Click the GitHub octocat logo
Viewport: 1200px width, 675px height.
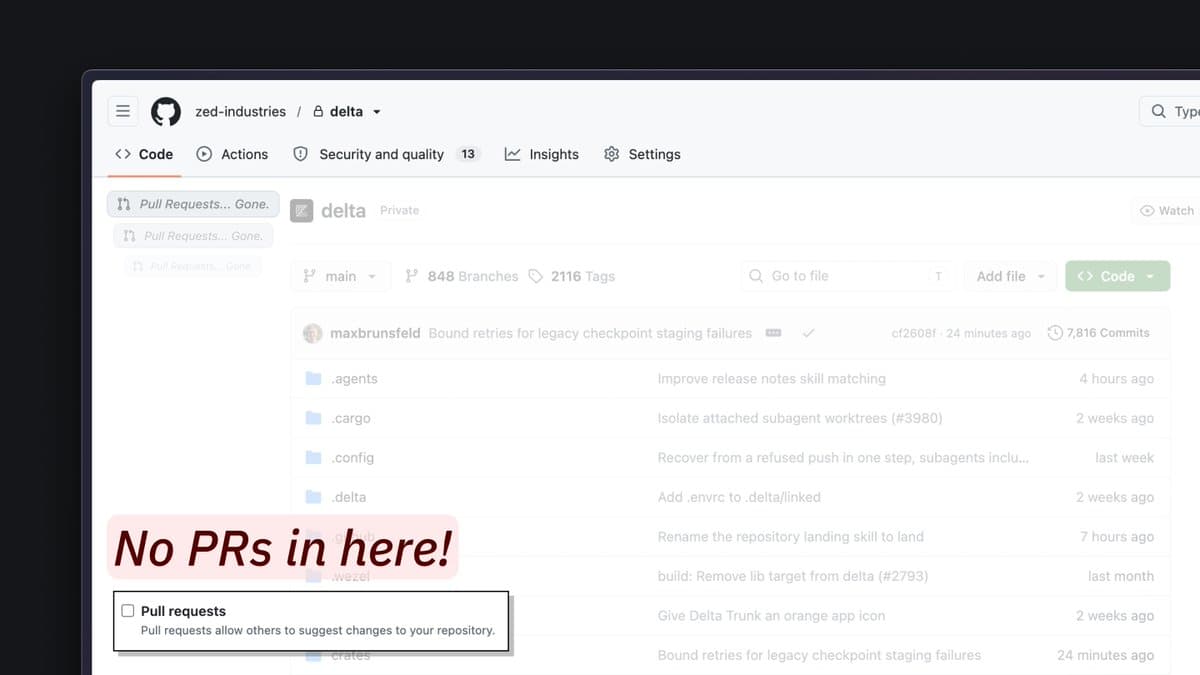pyautogui.click(x=166, y=111)
